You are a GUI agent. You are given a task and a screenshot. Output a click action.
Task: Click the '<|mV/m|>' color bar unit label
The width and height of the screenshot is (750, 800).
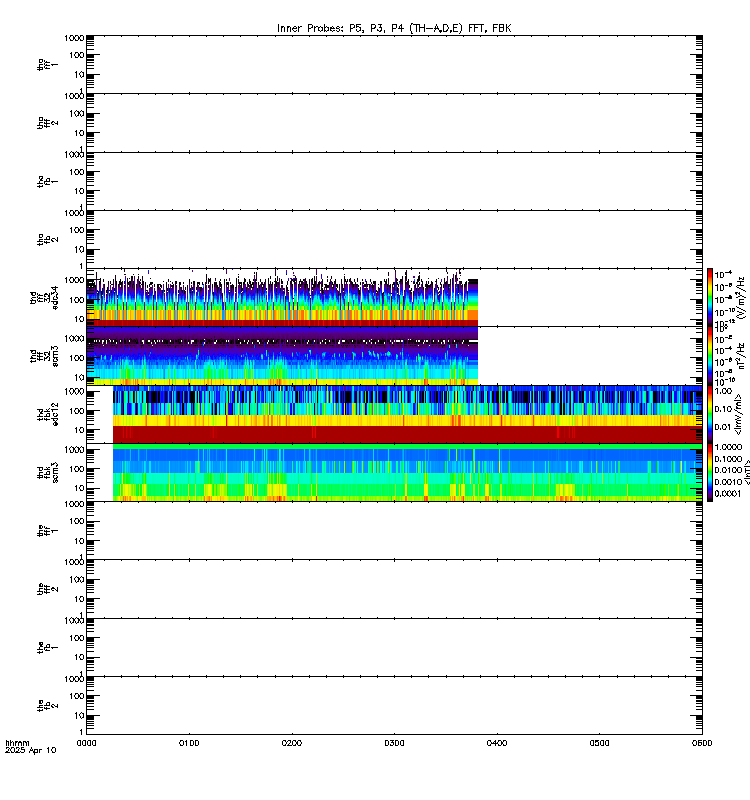click(x=738, y=414)
